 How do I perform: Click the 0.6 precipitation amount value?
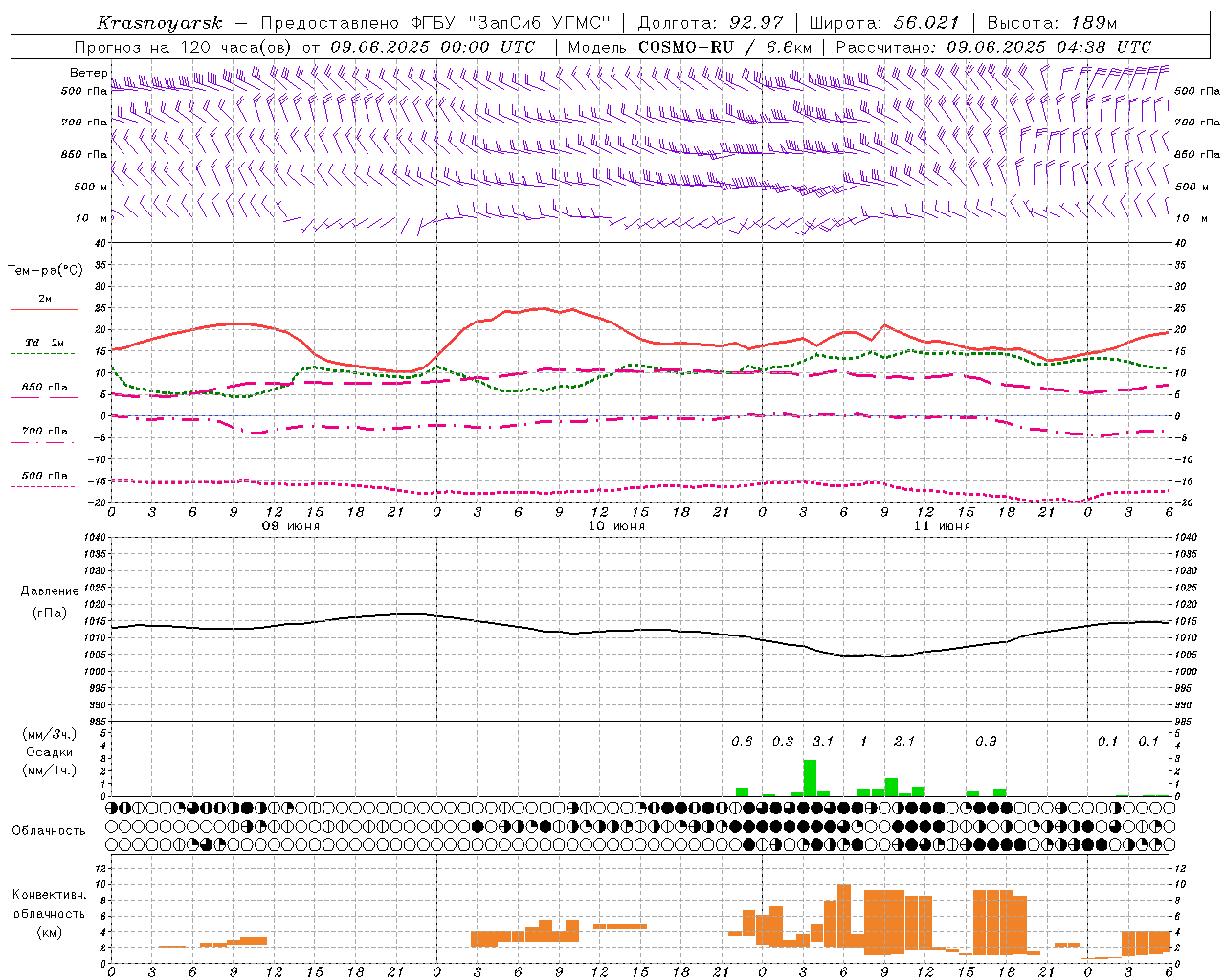coord(742,741)
